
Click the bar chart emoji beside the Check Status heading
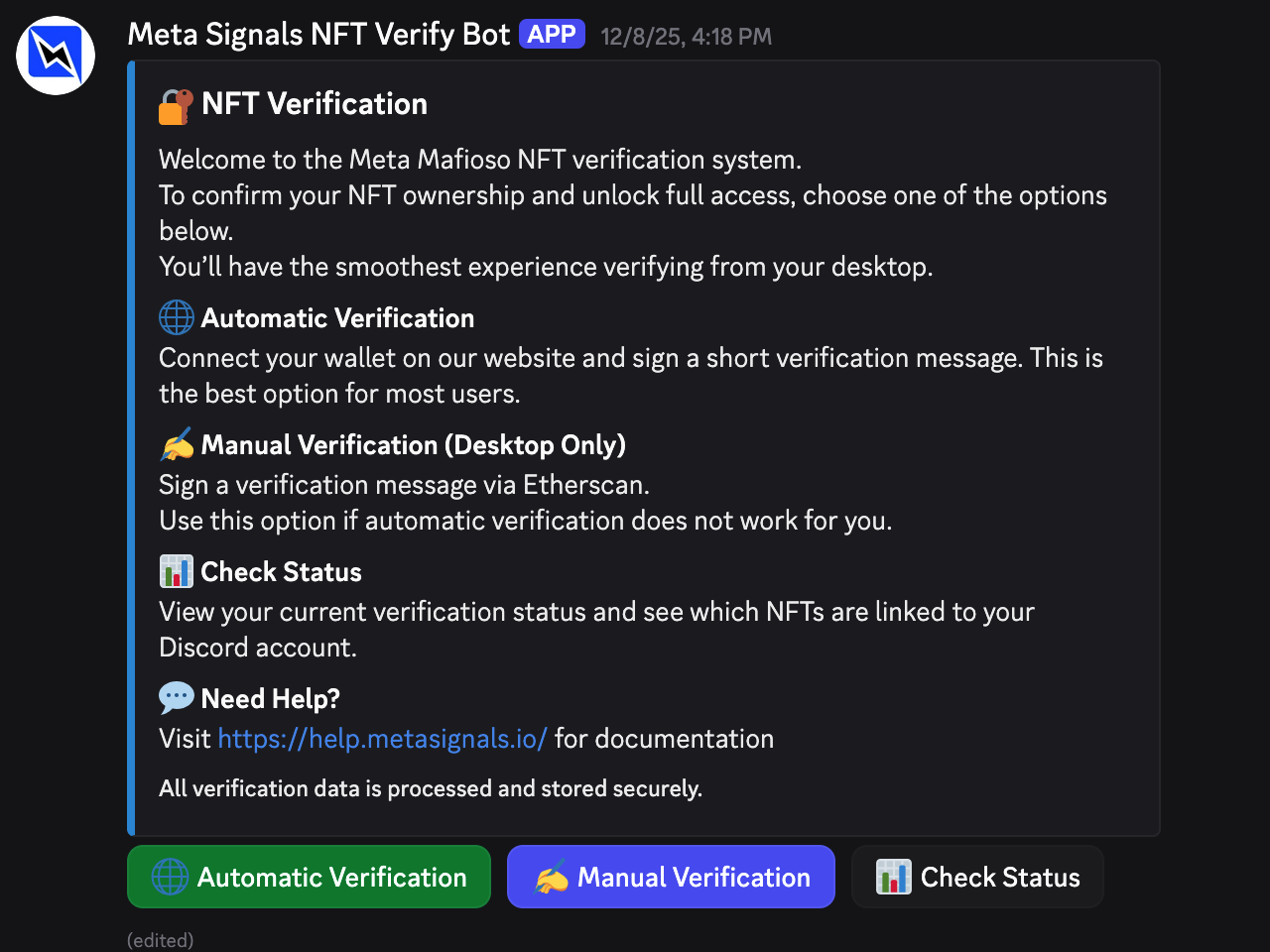pos(177,572)
